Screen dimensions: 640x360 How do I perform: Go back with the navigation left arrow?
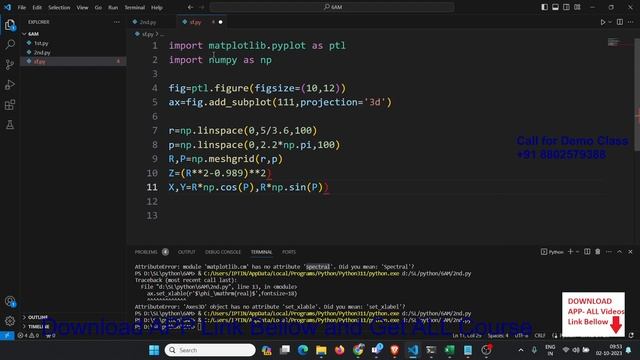191,7
